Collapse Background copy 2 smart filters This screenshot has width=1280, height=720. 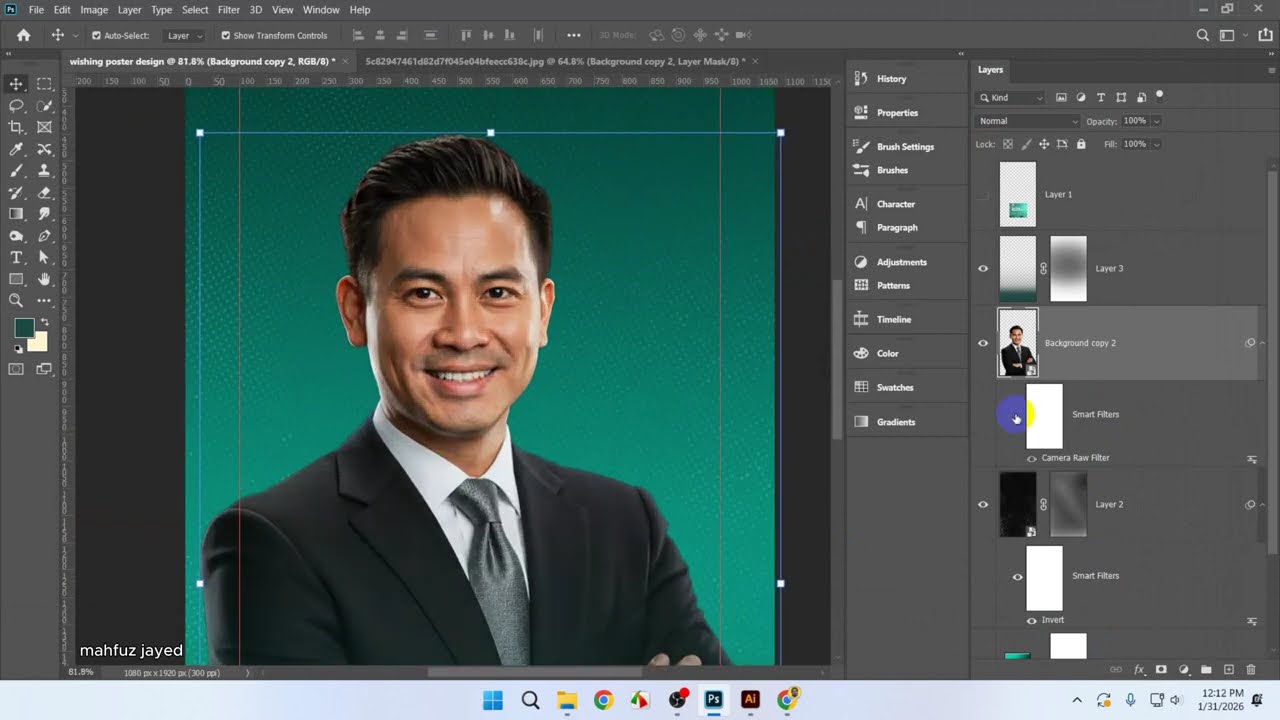(1262, 343)
